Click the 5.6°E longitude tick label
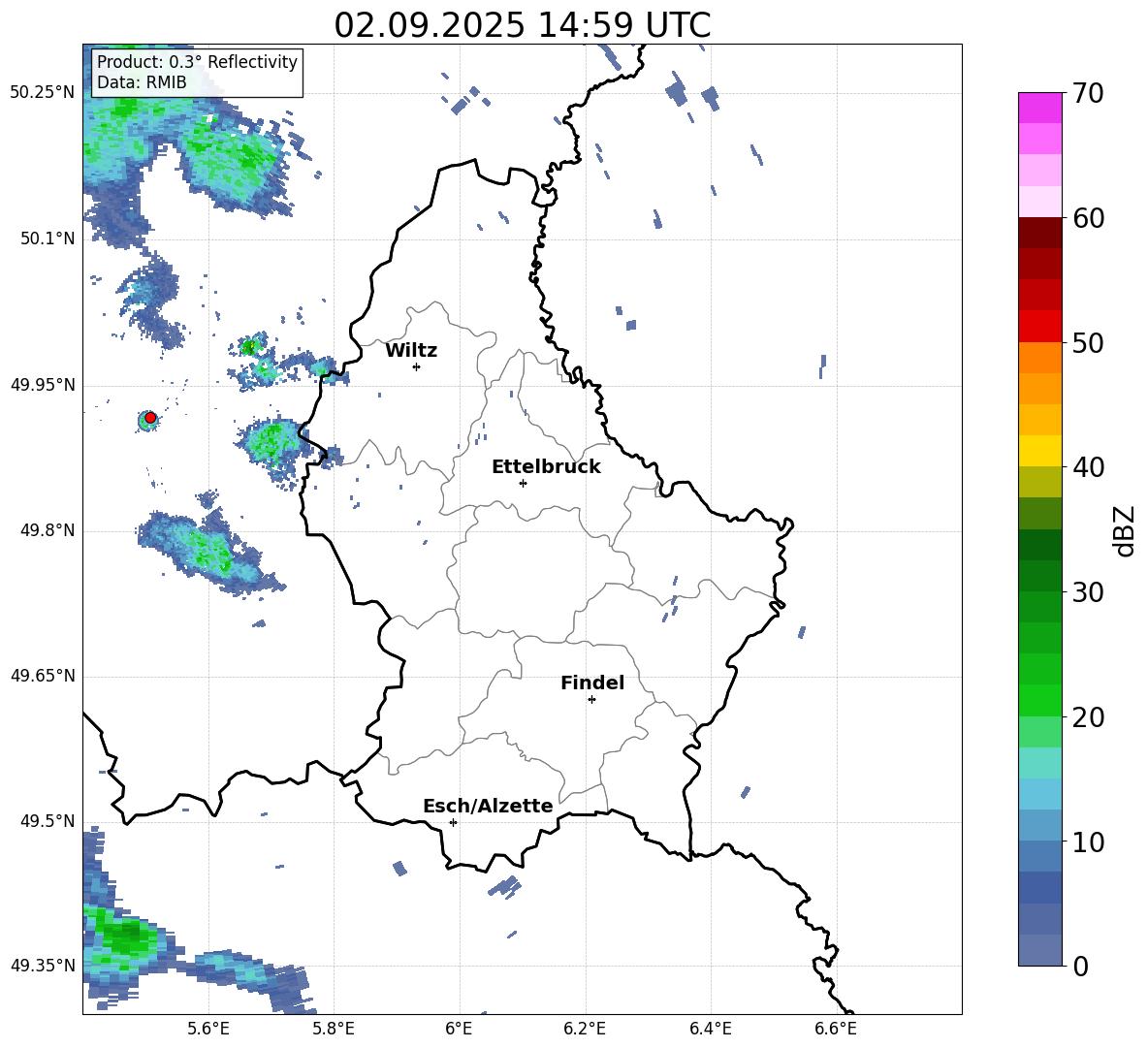The height and width of the screenshot is (1048, 1148). 208,1030
